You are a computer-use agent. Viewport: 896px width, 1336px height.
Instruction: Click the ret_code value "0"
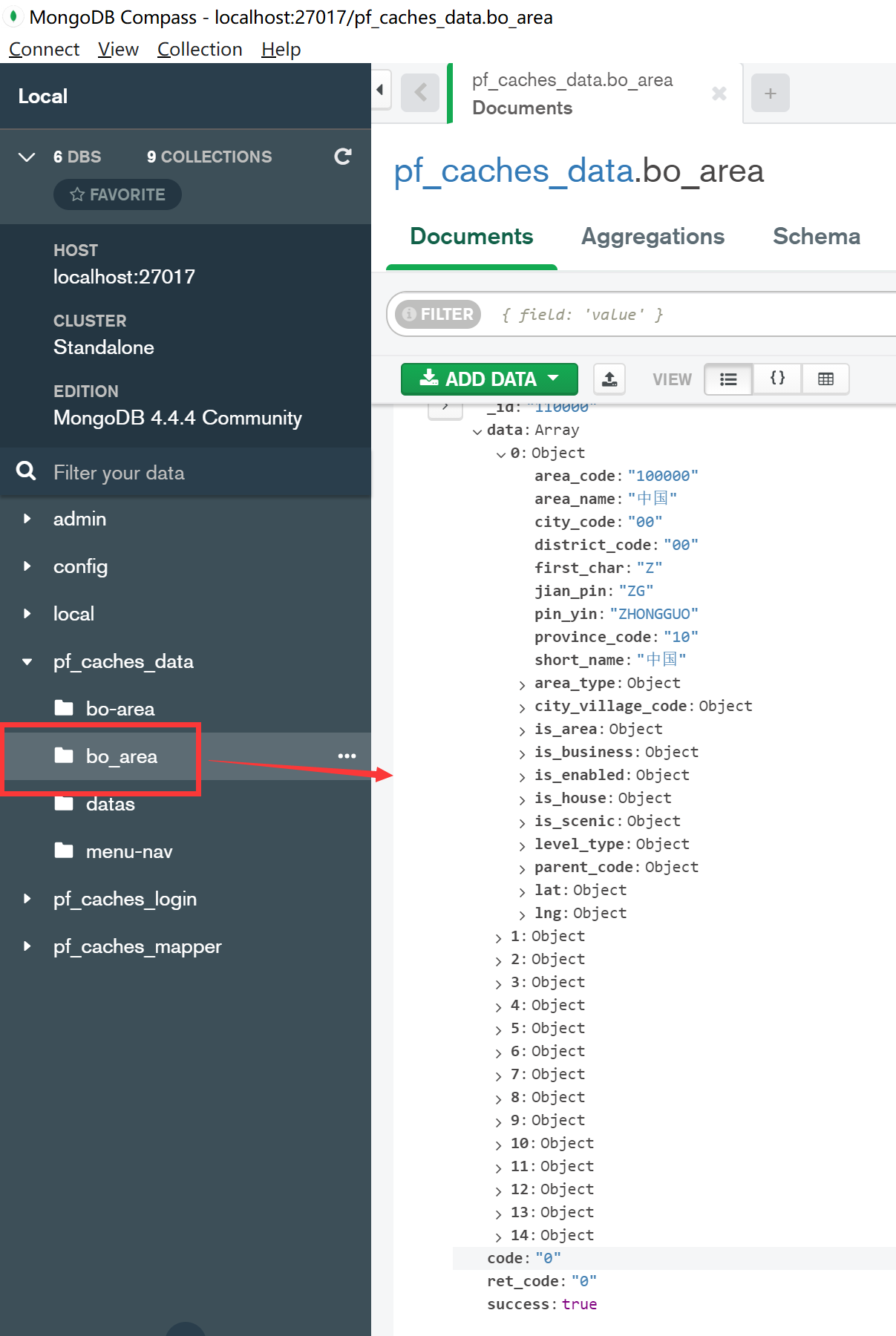[x=584, y=1281]
